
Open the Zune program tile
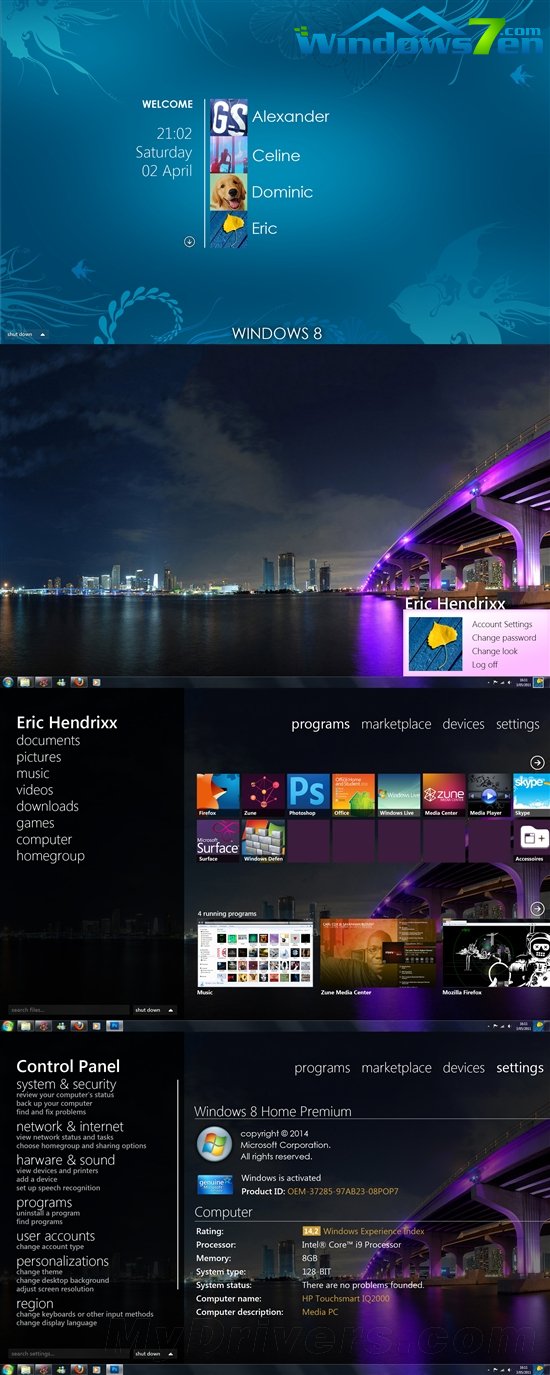pyautogui.click(x=264, y=796)
